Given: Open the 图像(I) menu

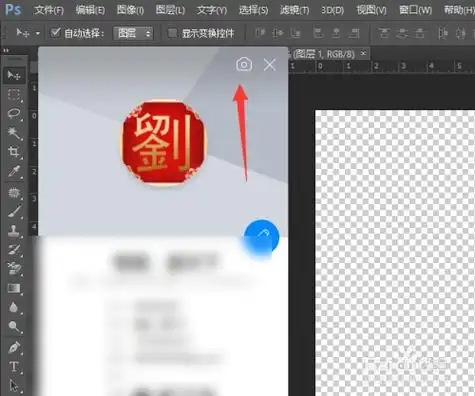Looking at the screenshot, I should (130, 10).
